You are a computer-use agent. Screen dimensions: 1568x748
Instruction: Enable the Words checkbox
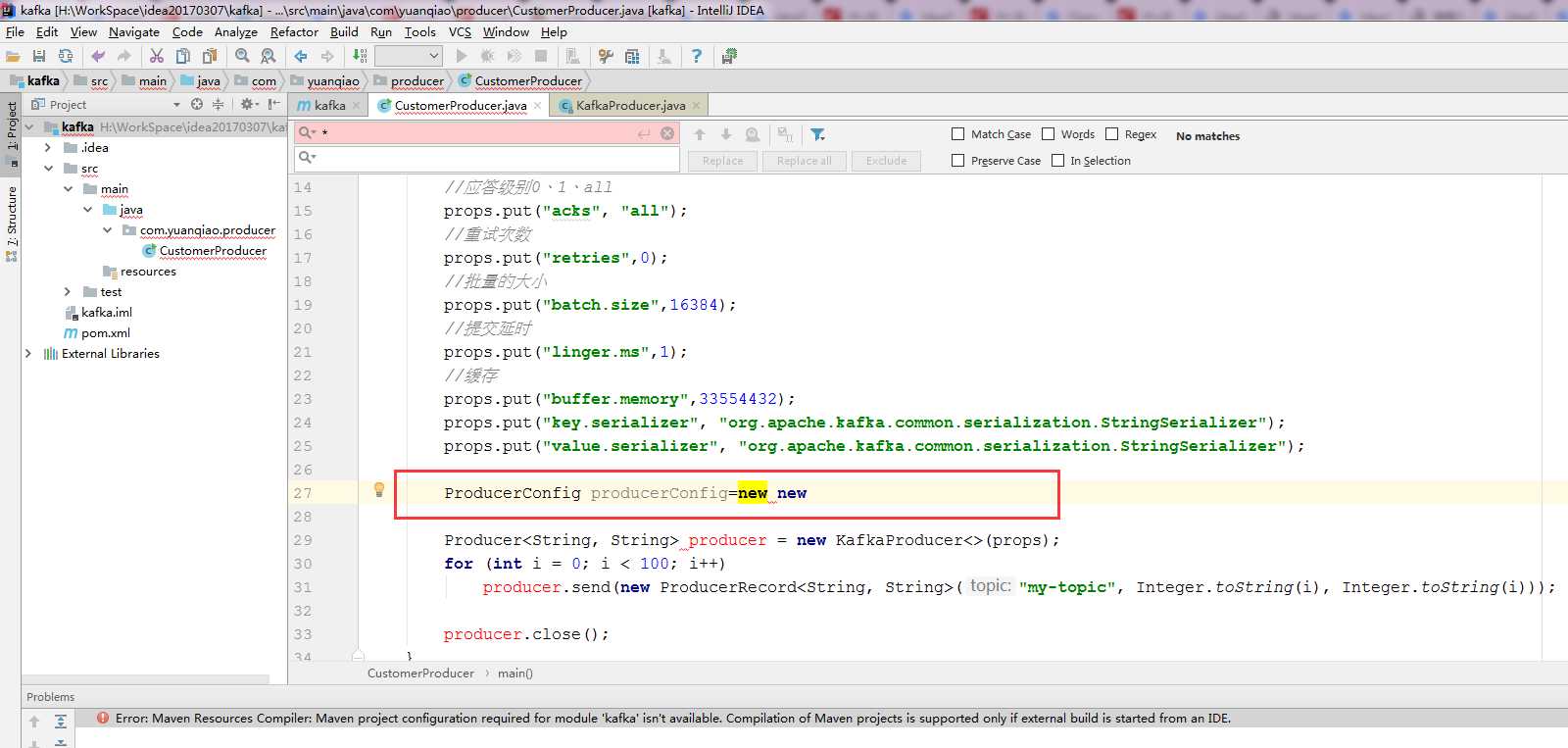pos(1049,134)
